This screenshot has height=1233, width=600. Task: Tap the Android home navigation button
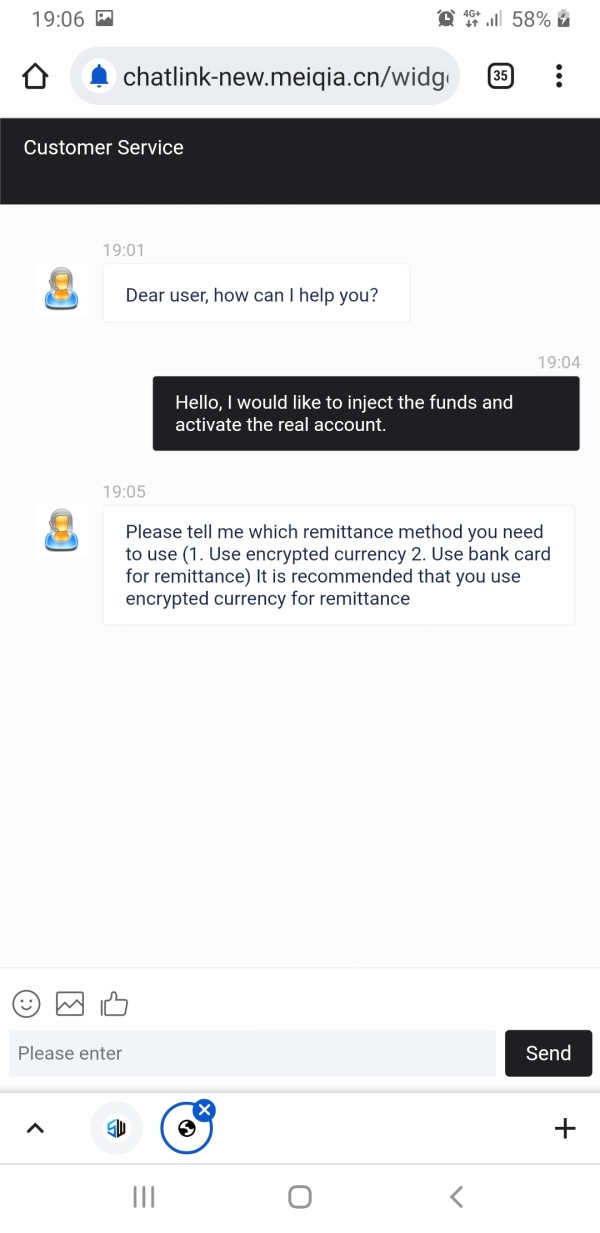coord(300,1197)
